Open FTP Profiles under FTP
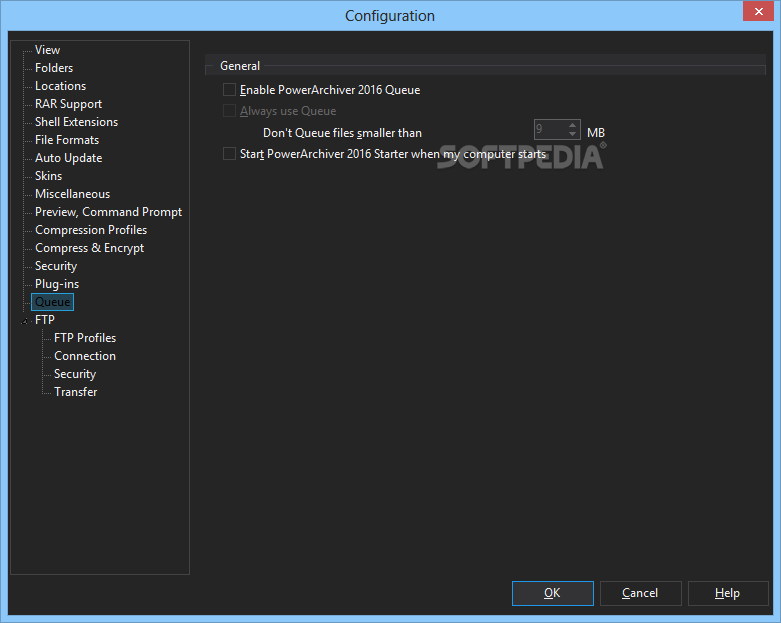 point(85,338)
